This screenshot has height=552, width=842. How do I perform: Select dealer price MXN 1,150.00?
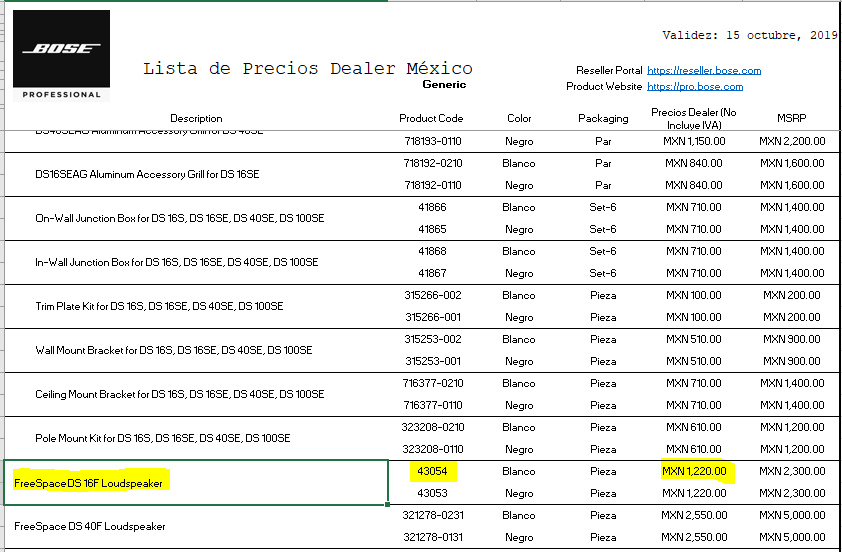point(694,141)
